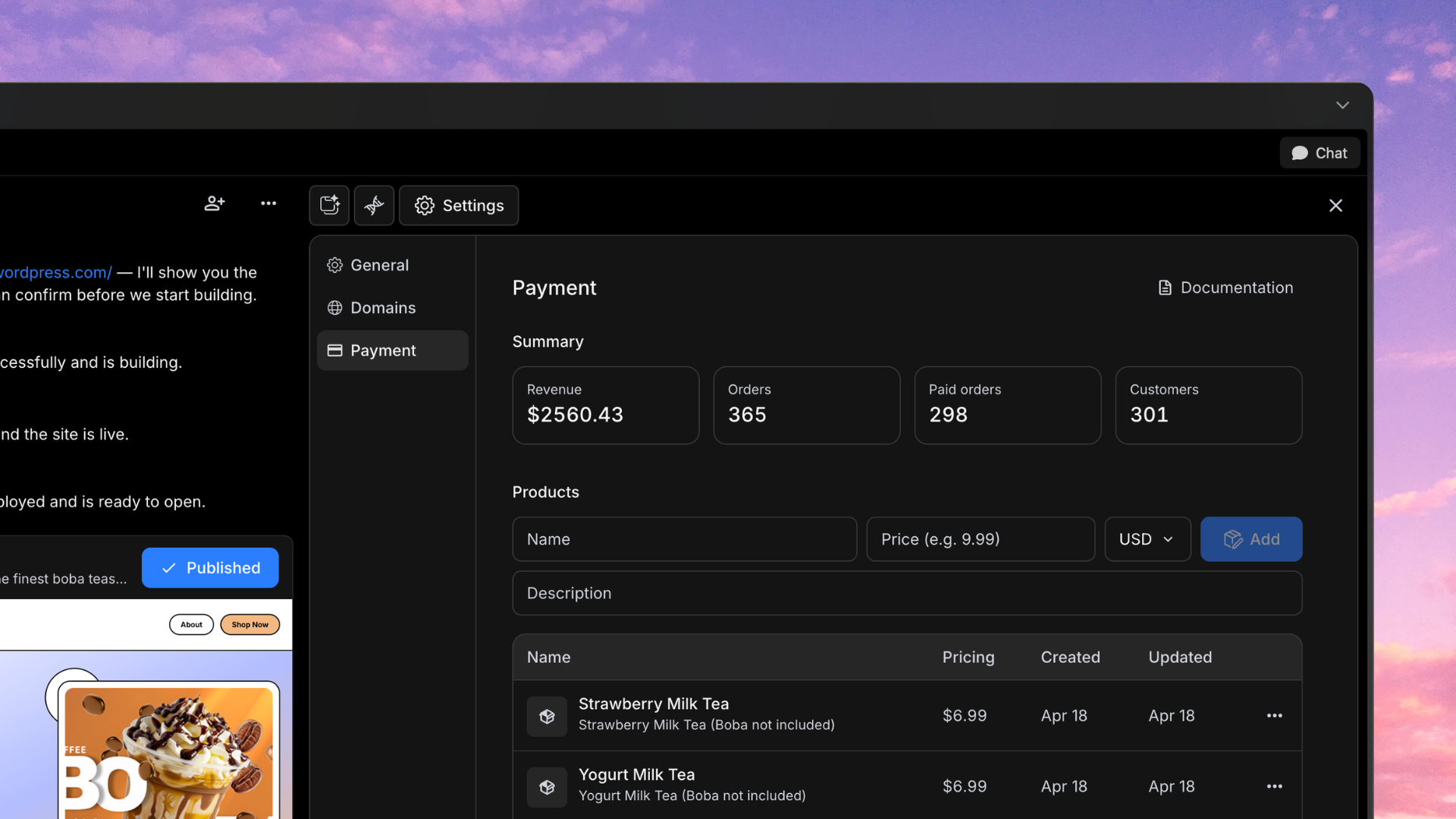Click the gear icon beside General

334,265
